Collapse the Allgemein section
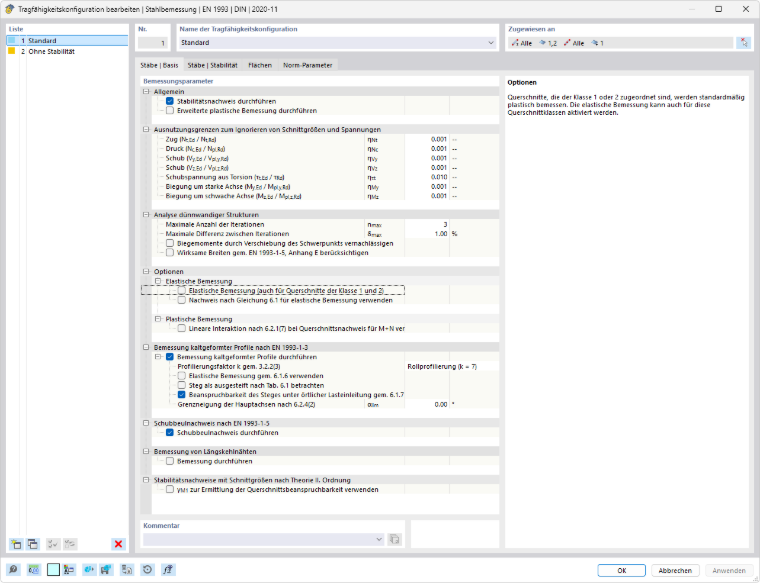The width and height of the screenshot is (760, 583). coord(146,92)
